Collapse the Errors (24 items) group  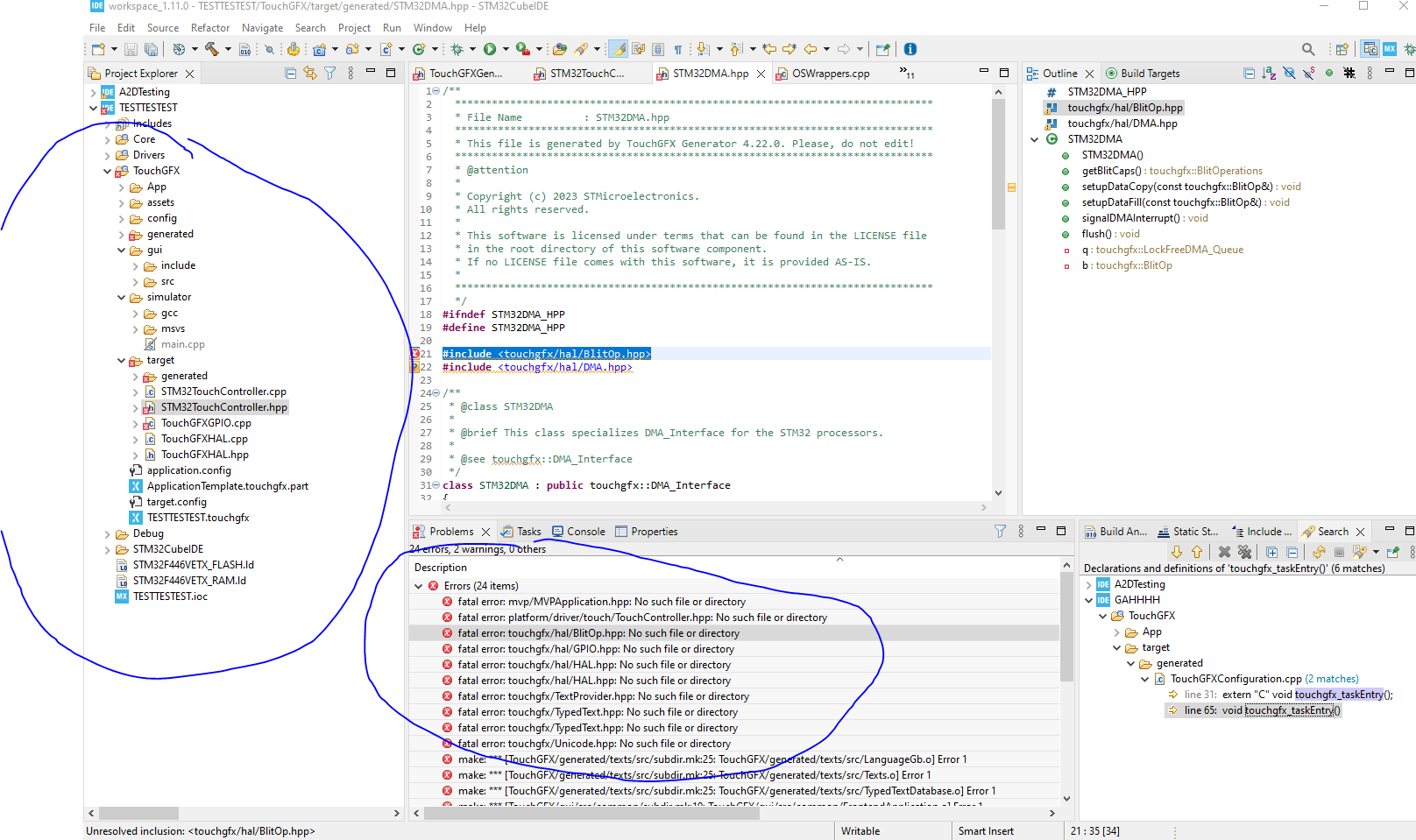click(x=419, y=586)
